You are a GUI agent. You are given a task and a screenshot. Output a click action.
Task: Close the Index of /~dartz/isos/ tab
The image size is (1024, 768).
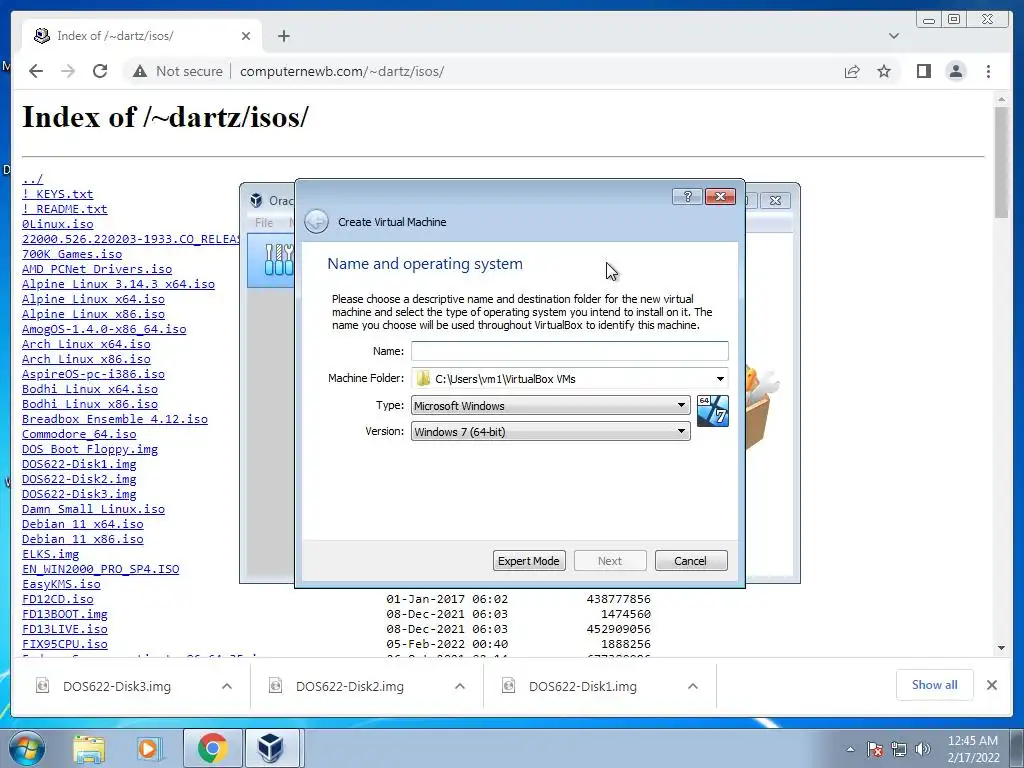click(x=246, y=36)
